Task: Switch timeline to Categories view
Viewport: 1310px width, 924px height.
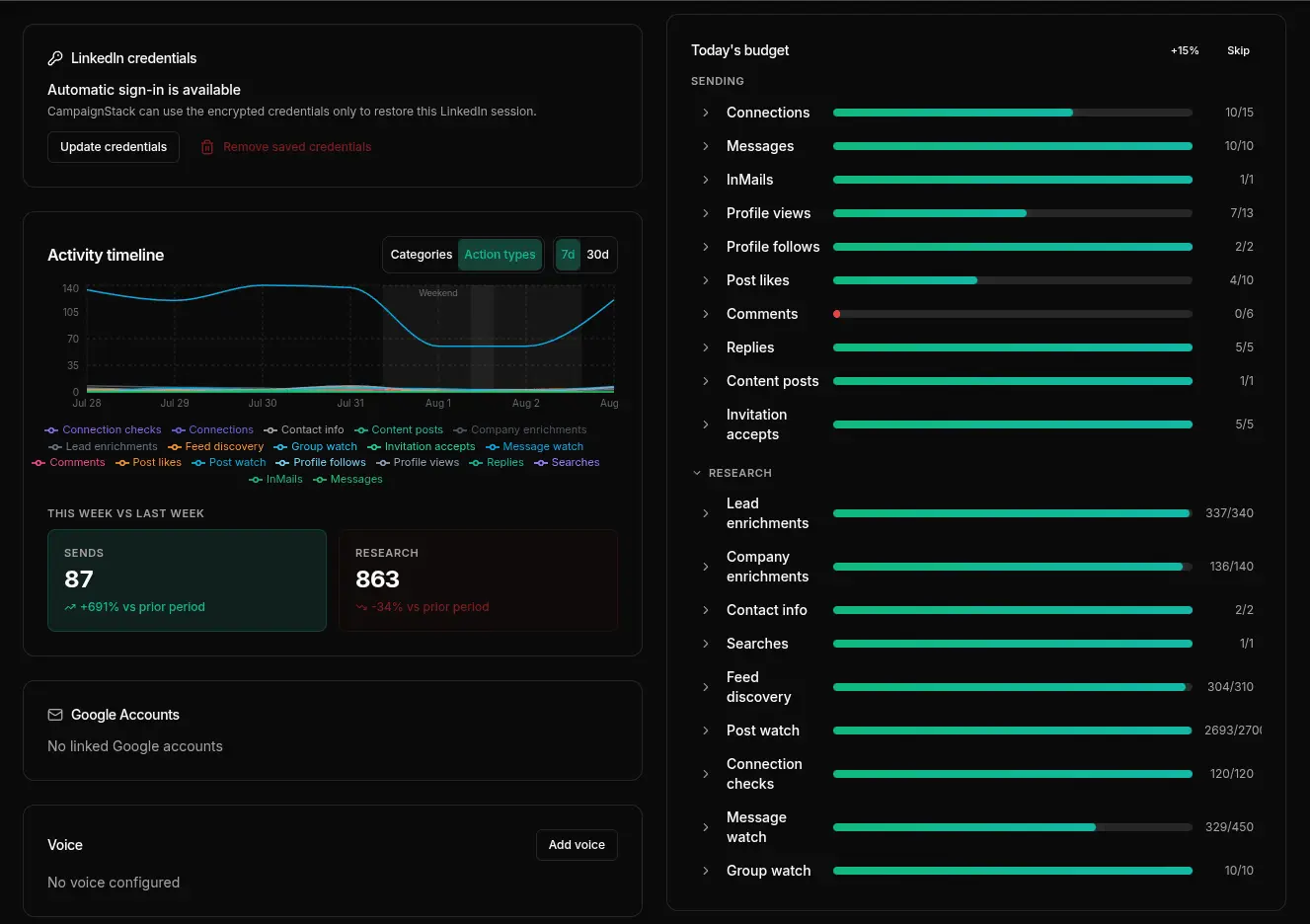Action: click(x=422, y=255)
